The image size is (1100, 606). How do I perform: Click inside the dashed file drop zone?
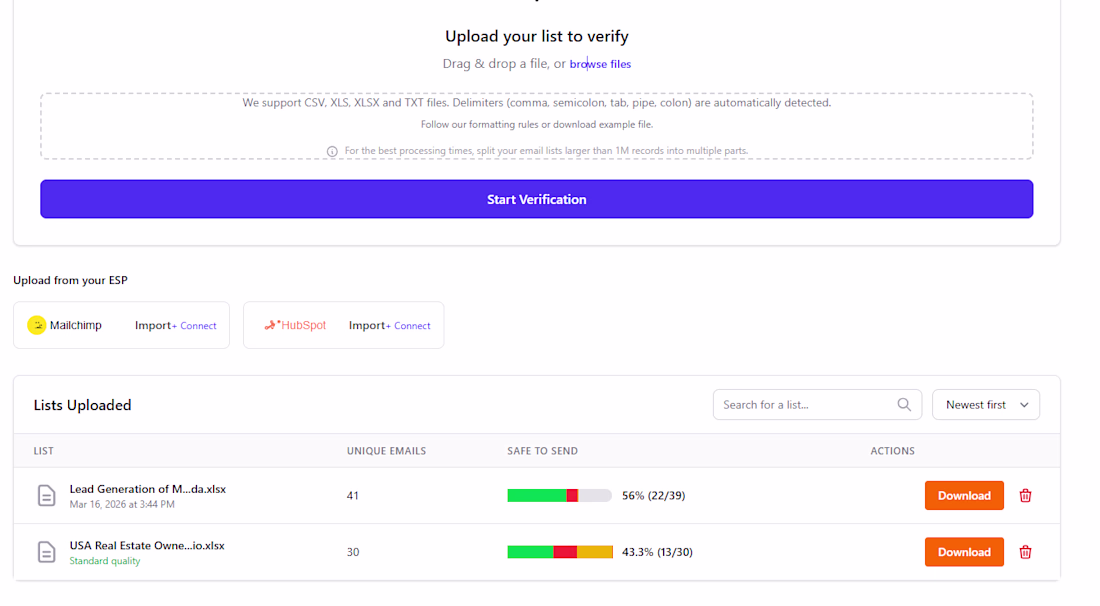pyautogui.click(x=537, y=126)
